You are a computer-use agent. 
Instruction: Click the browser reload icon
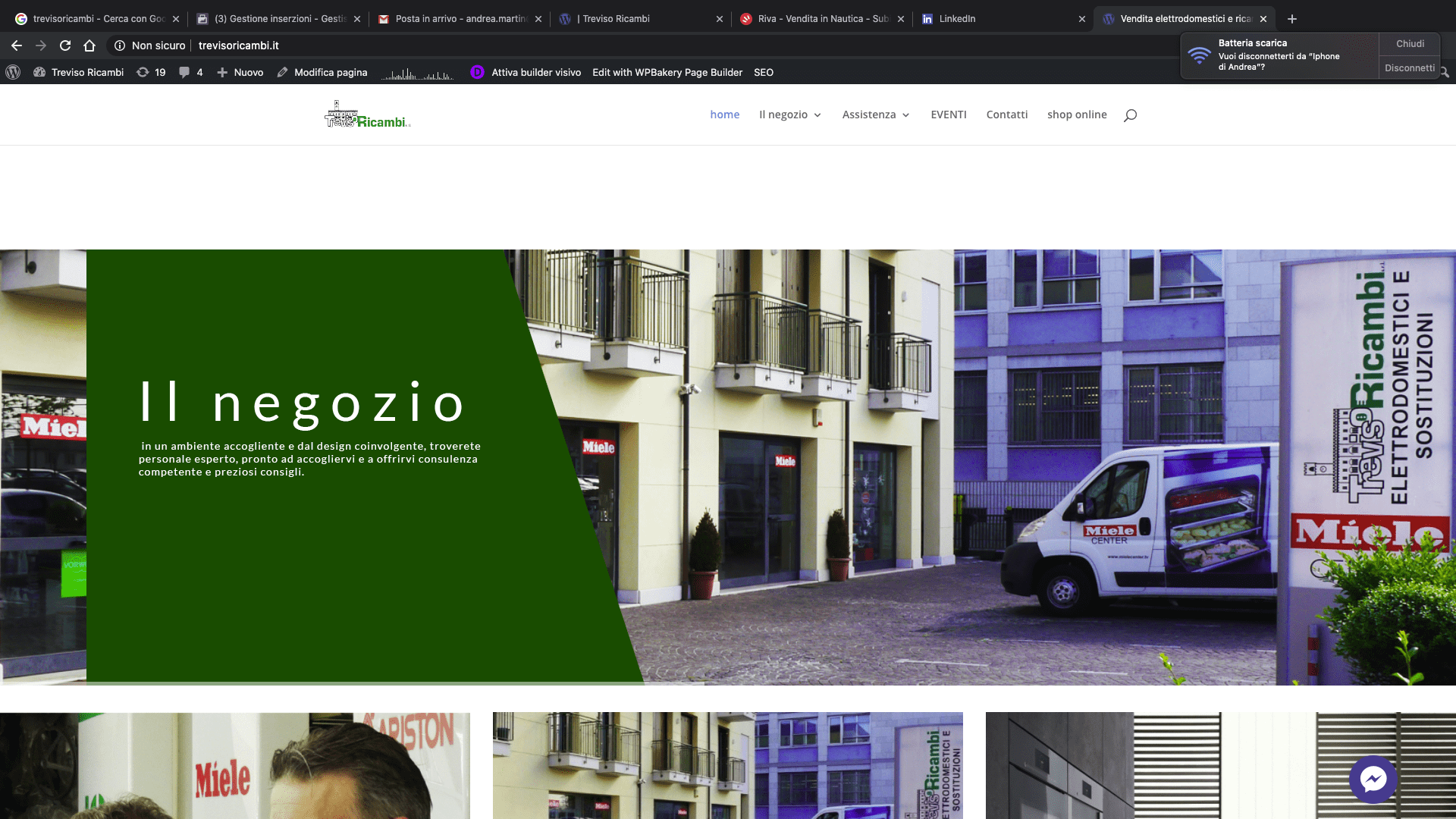point(65,45)
